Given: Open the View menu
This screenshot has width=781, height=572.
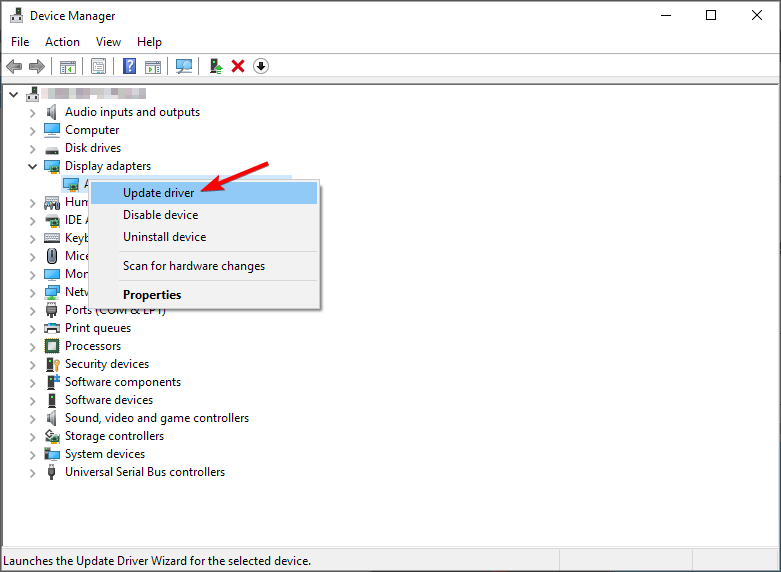Looking at the screenshot, I should click(x=108, y=42).
